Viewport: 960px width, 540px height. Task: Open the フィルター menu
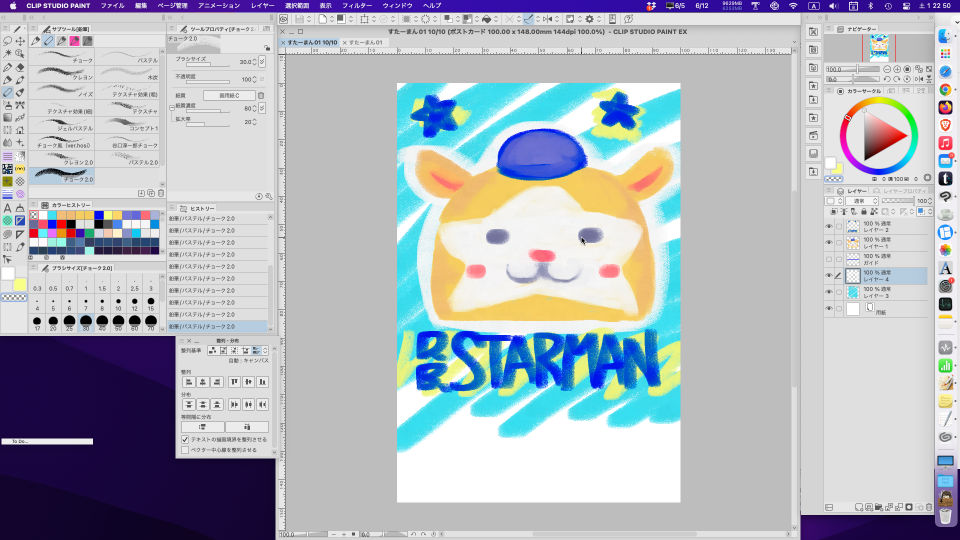357,6
